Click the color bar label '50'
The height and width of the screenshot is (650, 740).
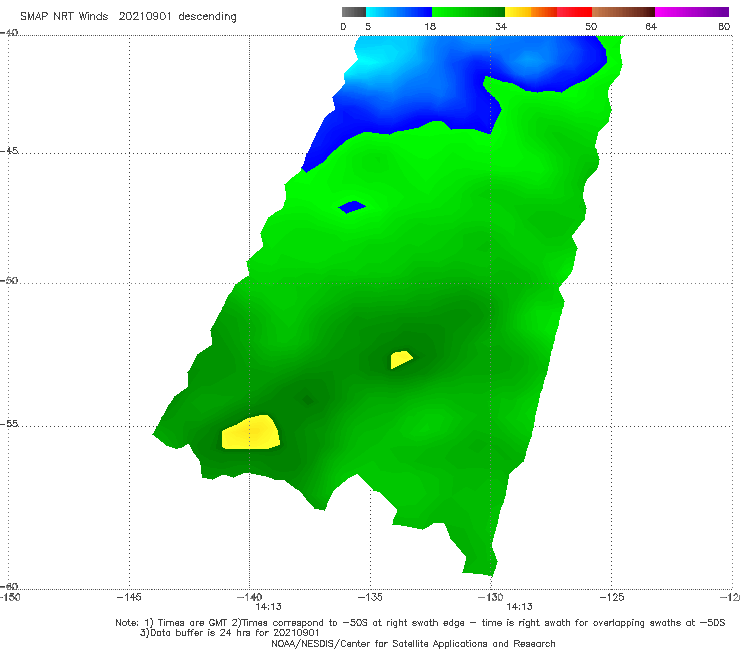point(591,26)
